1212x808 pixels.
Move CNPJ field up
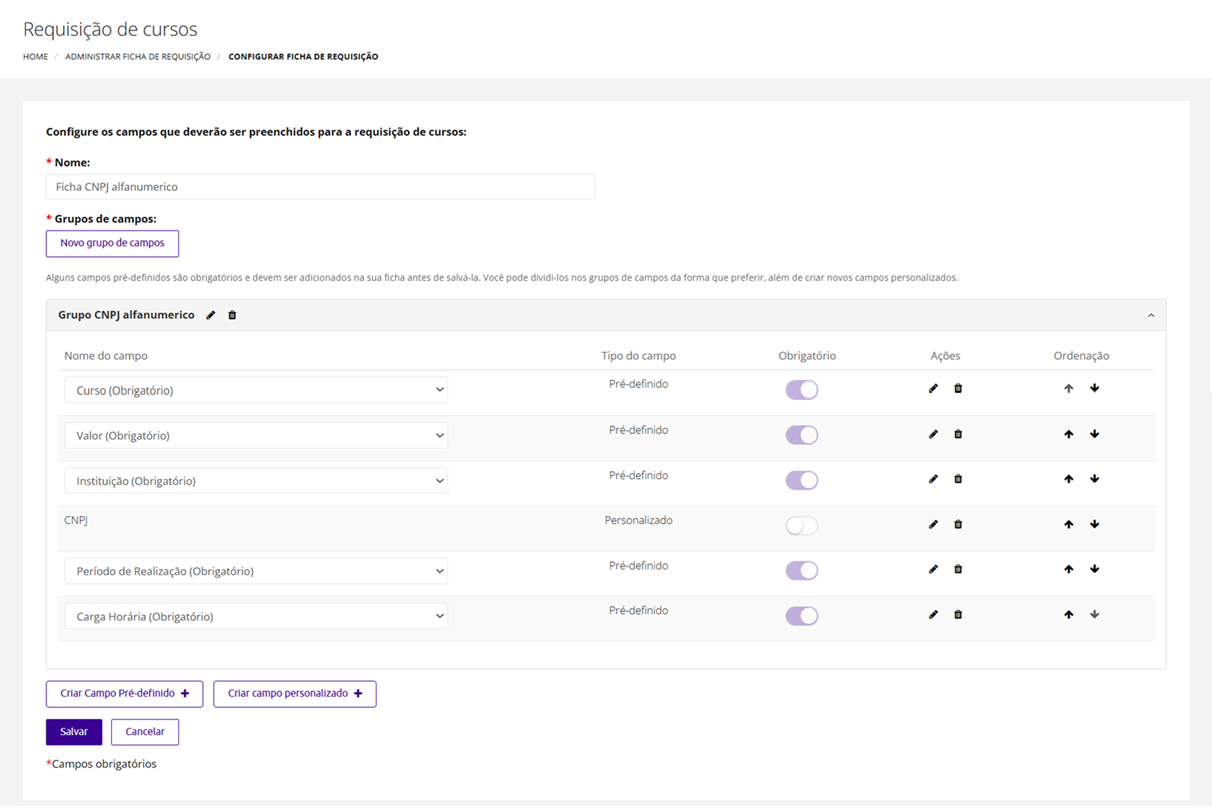1069,524
